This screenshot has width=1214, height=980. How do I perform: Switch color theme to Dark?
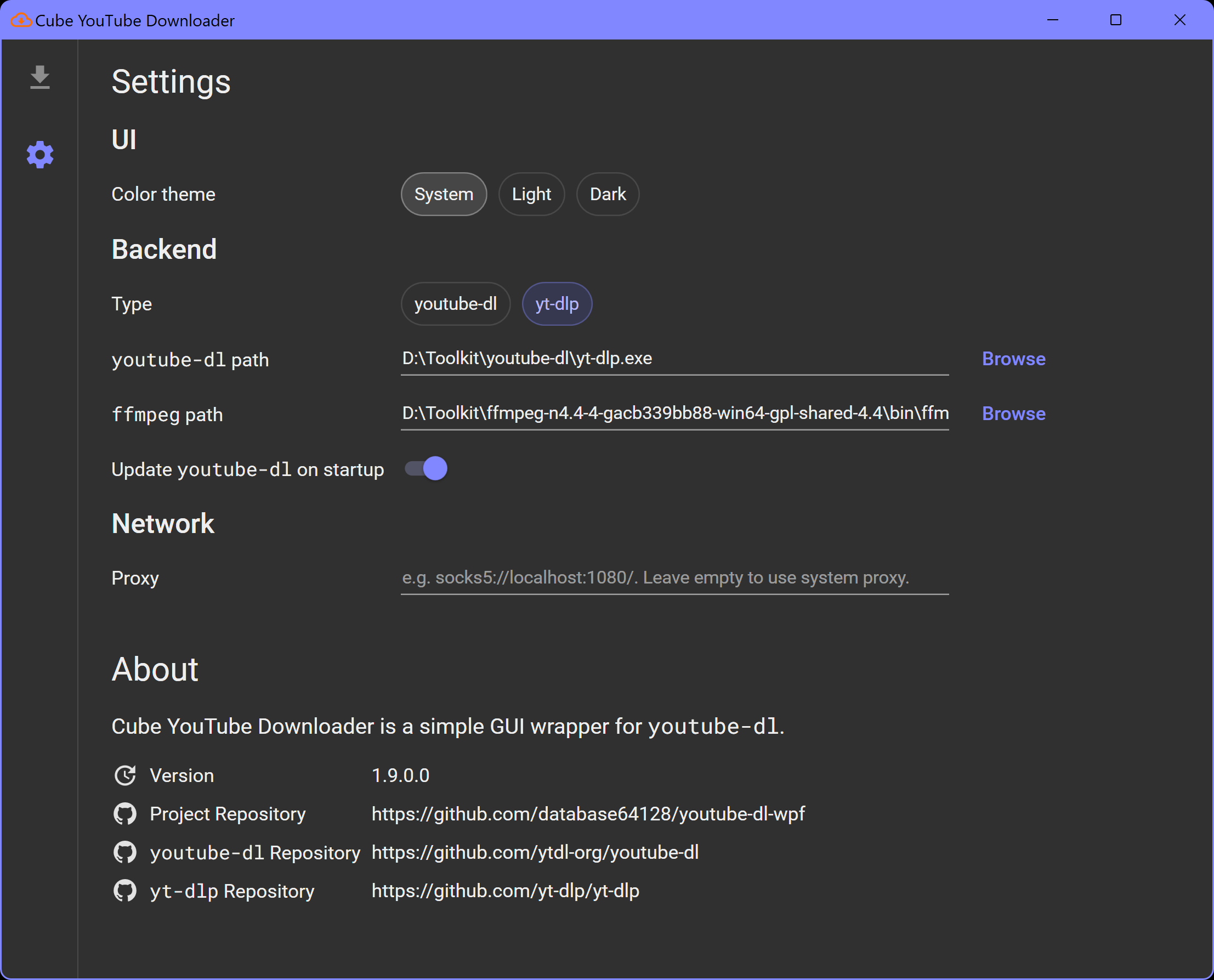608,194
